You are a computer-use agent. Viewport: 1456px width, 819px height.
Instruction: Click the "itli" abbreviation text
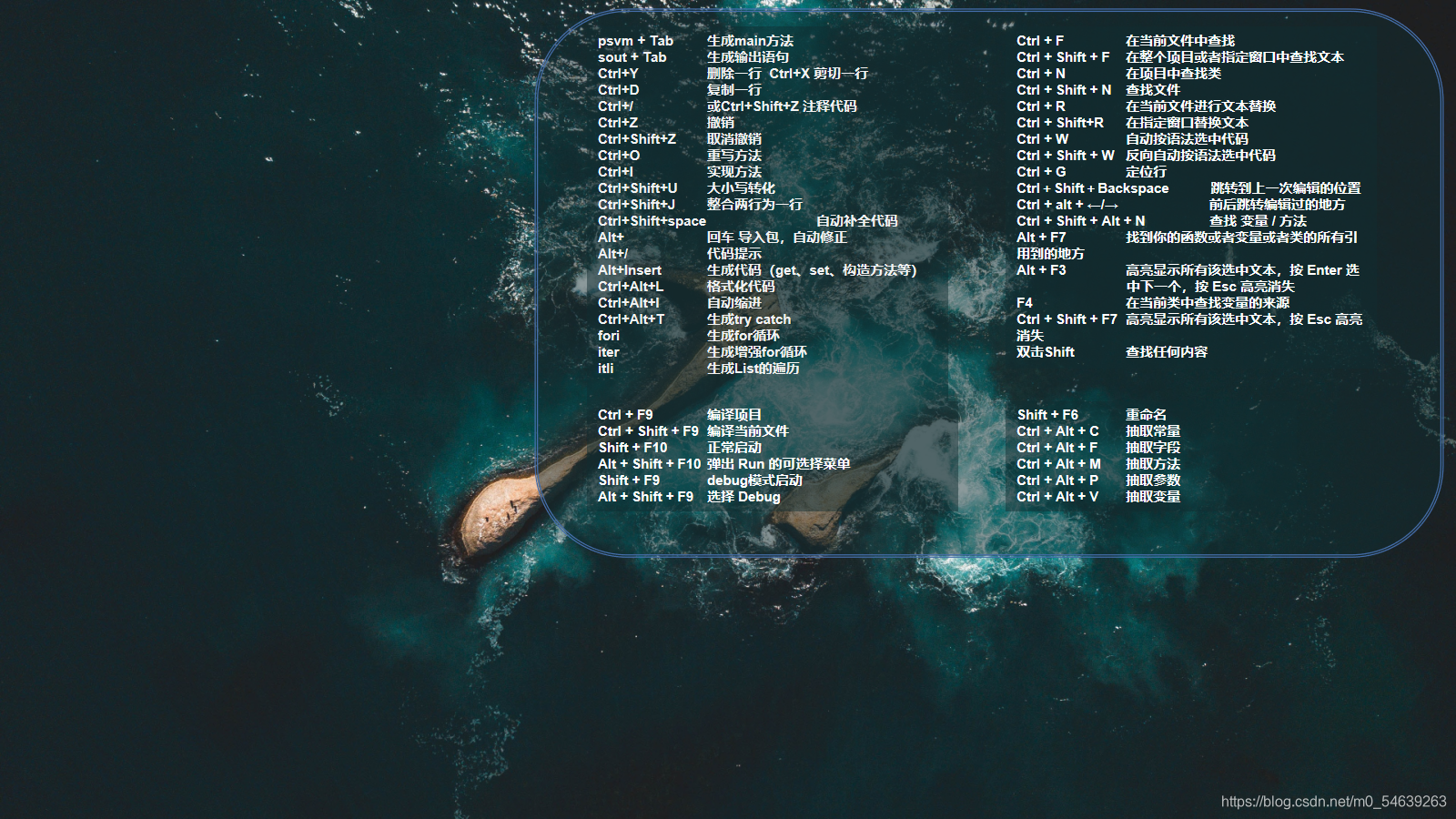[606, 369]
